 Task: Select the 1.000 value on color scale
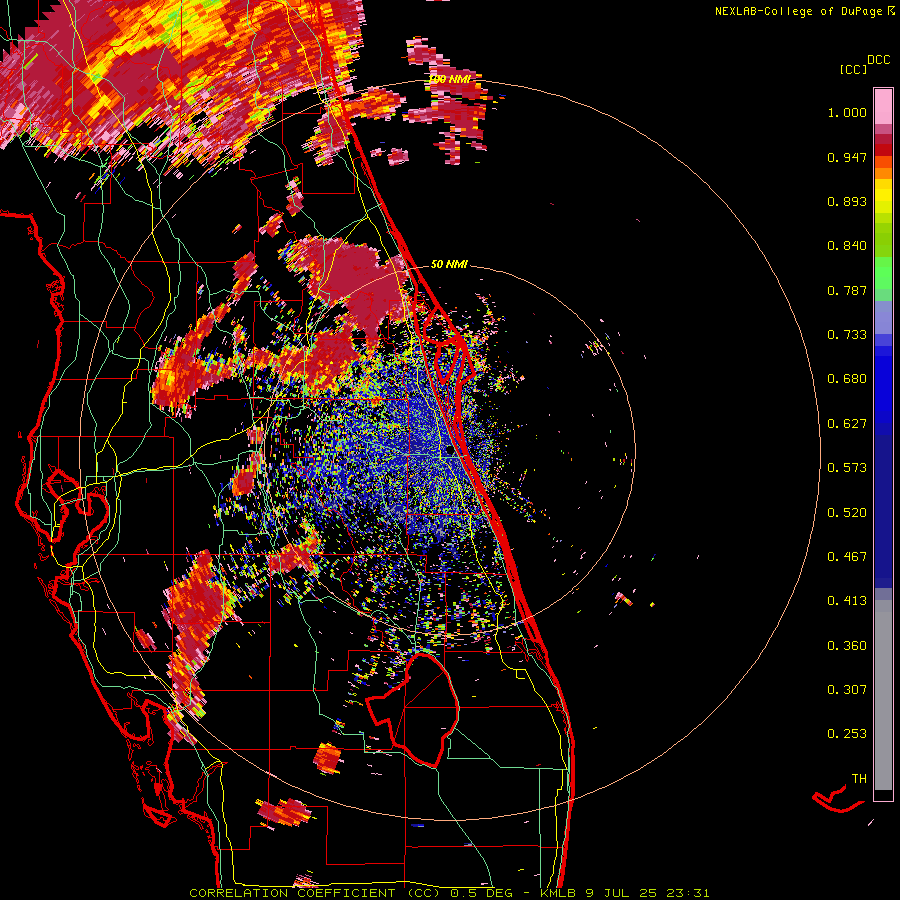tap(847, 112)
